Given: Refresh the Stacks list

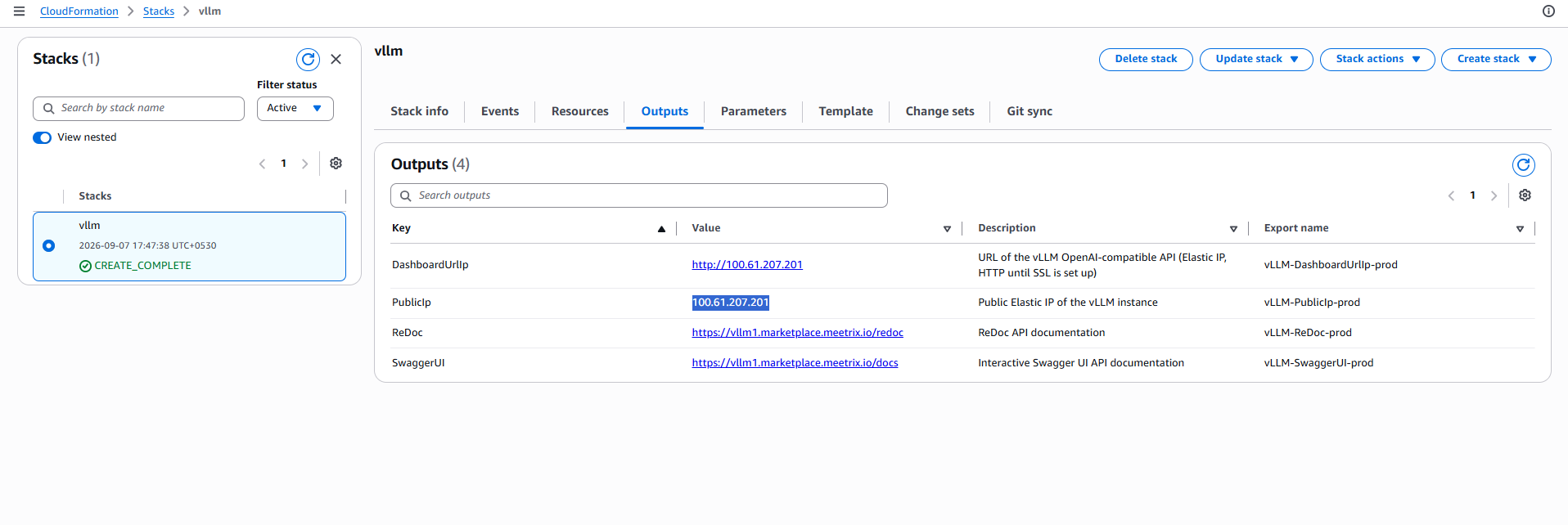Looking at the screenshot, I should coord(308,59).
